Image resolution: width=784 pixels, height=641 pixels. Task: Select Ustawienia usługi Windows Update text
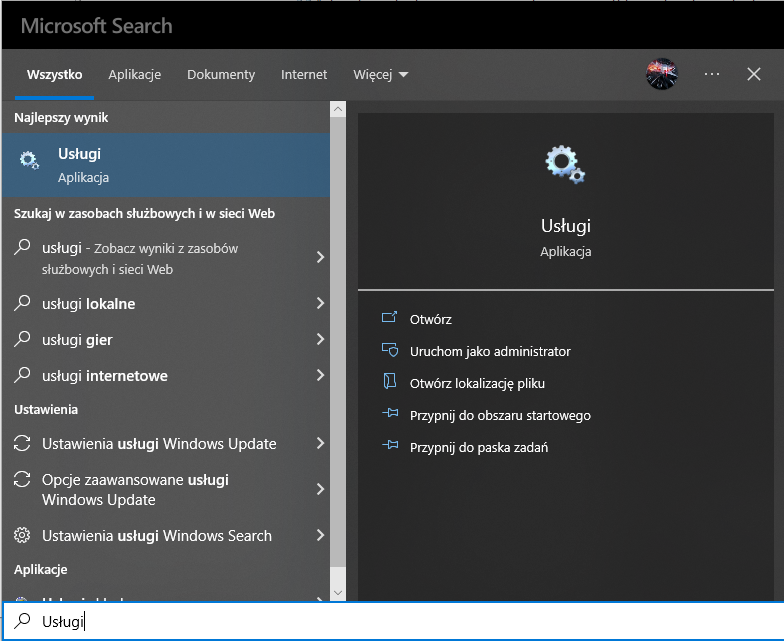click(159, 444)
